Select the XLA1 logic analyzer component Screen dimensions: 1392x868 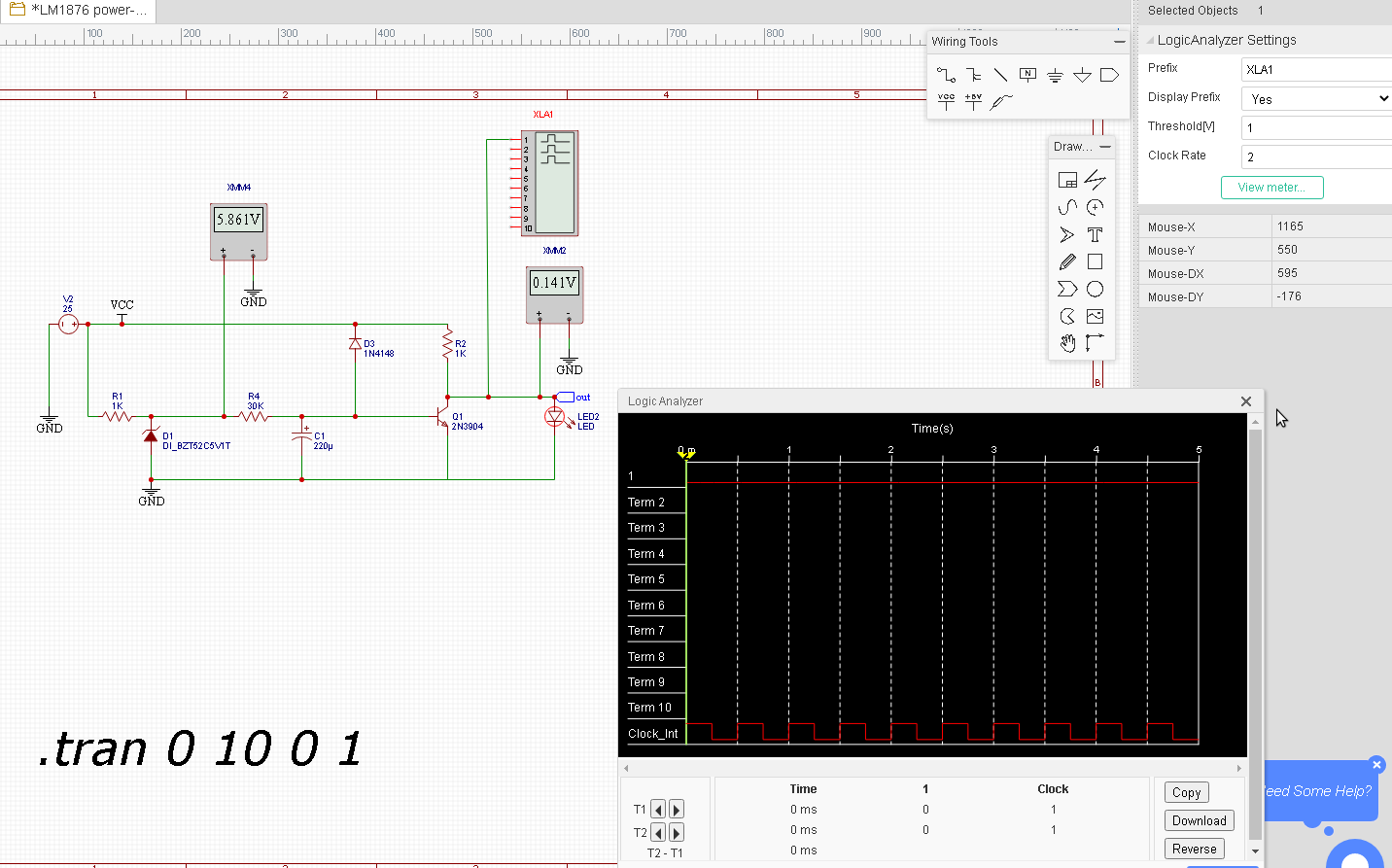pyautogui.click(x=550, y=183)
